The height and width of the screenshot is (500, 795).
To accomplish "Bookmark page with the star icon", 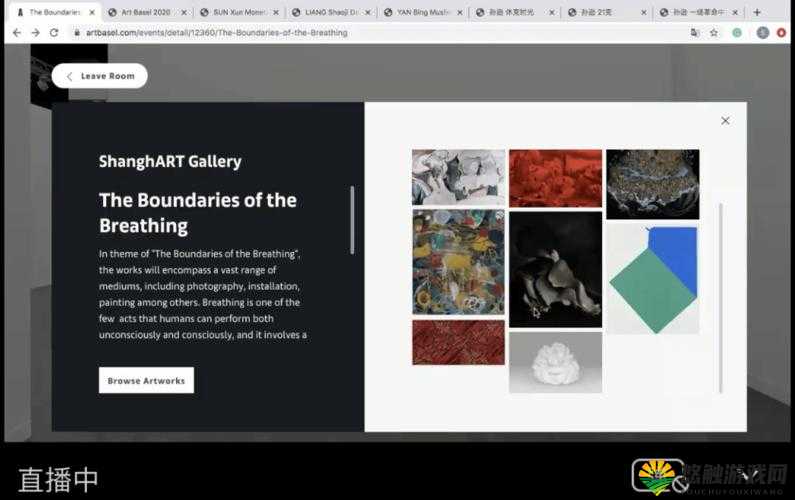I will pos(714,33).
